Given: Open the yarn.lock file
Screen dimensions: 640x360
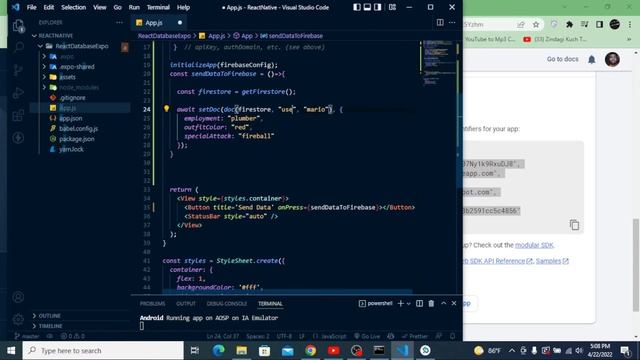Looking at the screenshot, I should 71,149.
